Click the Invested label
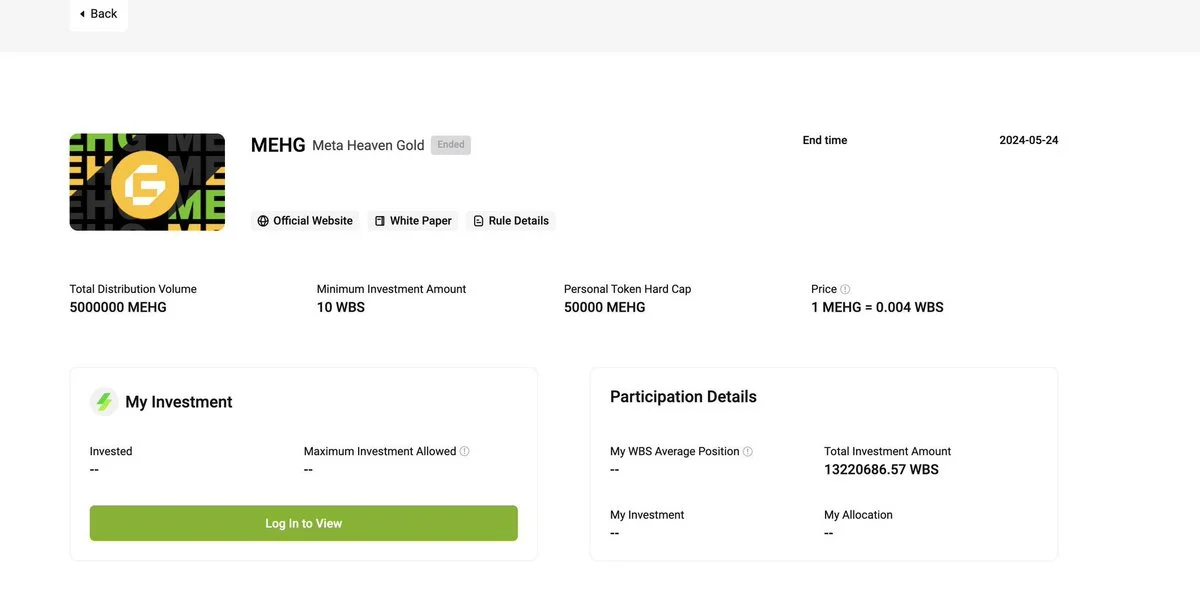Screen dimensions: 1200x615 (x=111, y=452)
